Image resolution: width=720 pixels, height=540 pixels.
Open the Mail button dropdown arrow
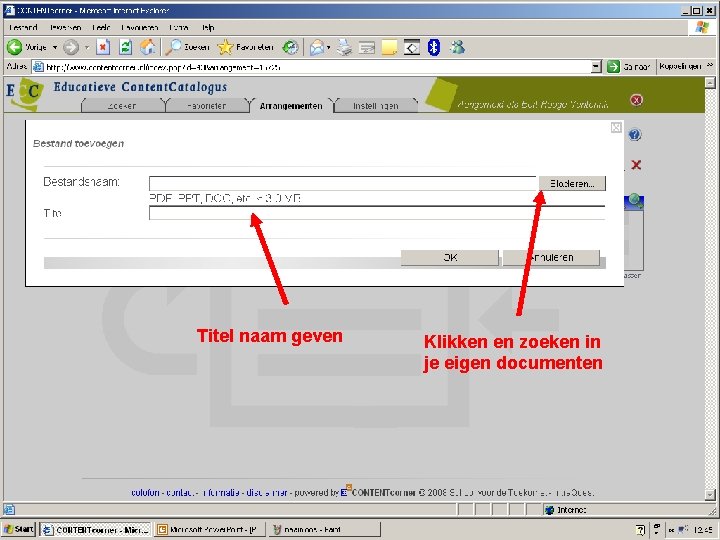click(x=328, y=48)
